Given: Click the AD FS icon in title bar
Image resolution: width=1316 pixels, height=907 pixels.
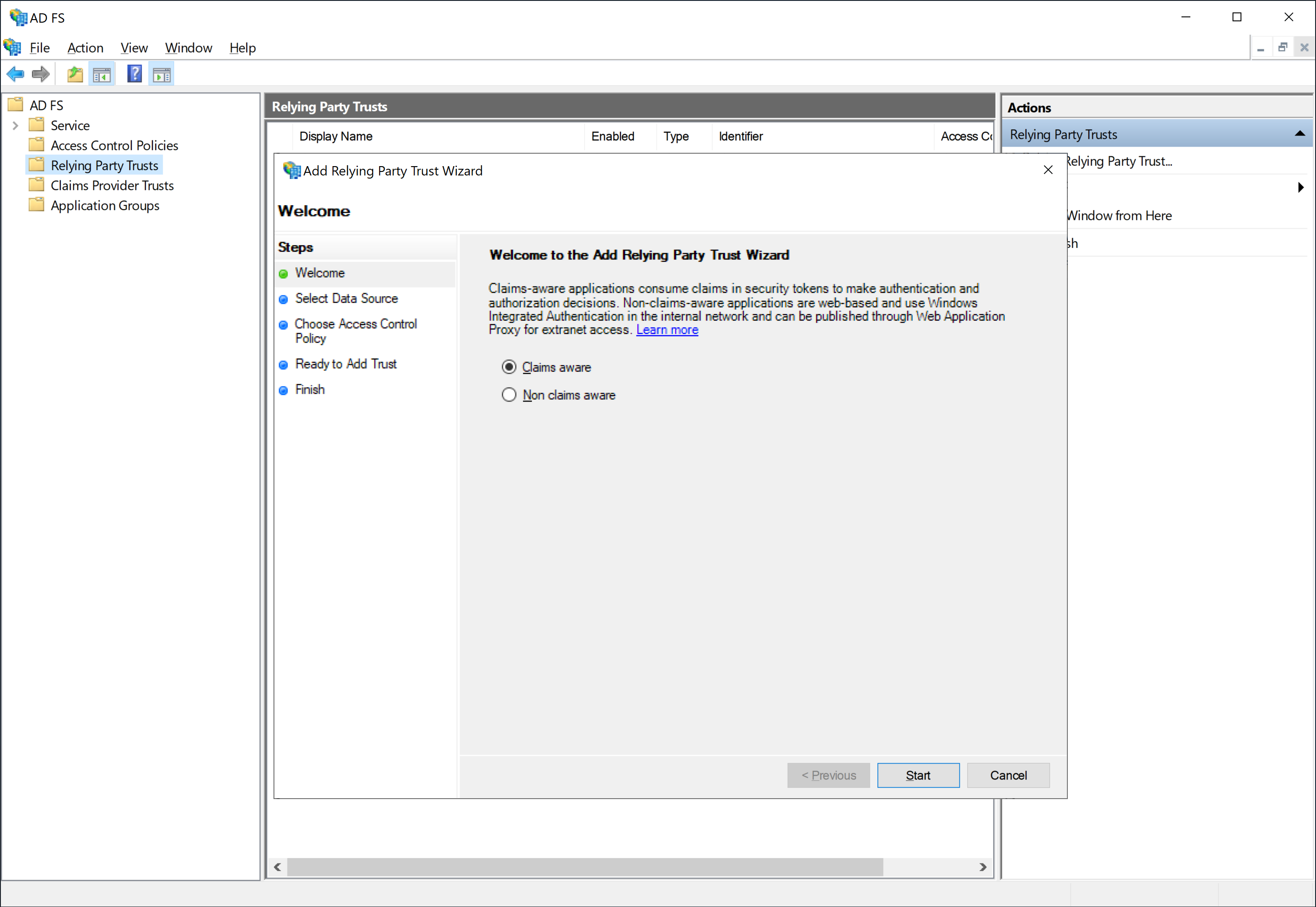Looking at the screenshot, I should [x=18, y=18].
